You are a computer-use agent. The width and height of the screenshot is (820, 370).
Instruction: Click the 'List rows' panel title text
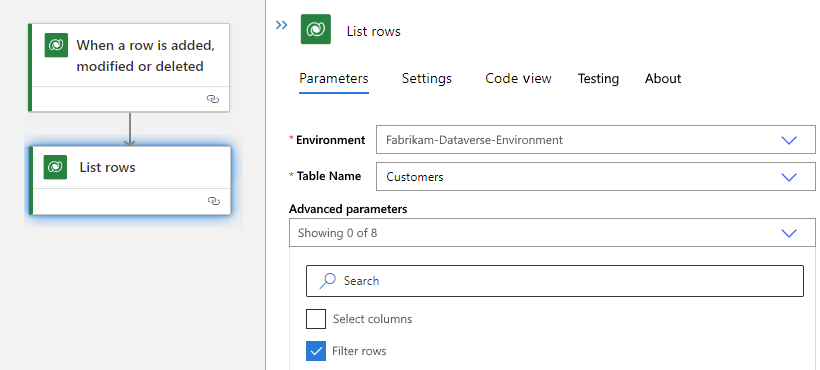[373, 31]
